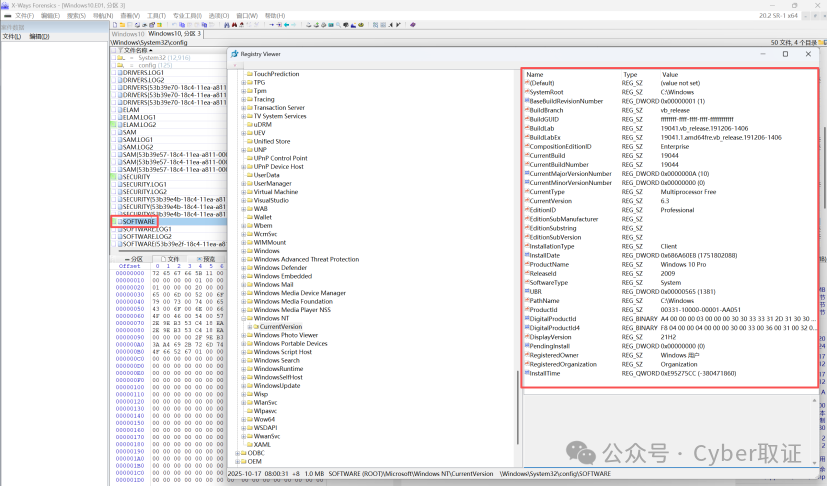The height and width of the screenshot is (486, 828).
Task: Click the Windows Defender folder icon
Action: pos(248,268)
